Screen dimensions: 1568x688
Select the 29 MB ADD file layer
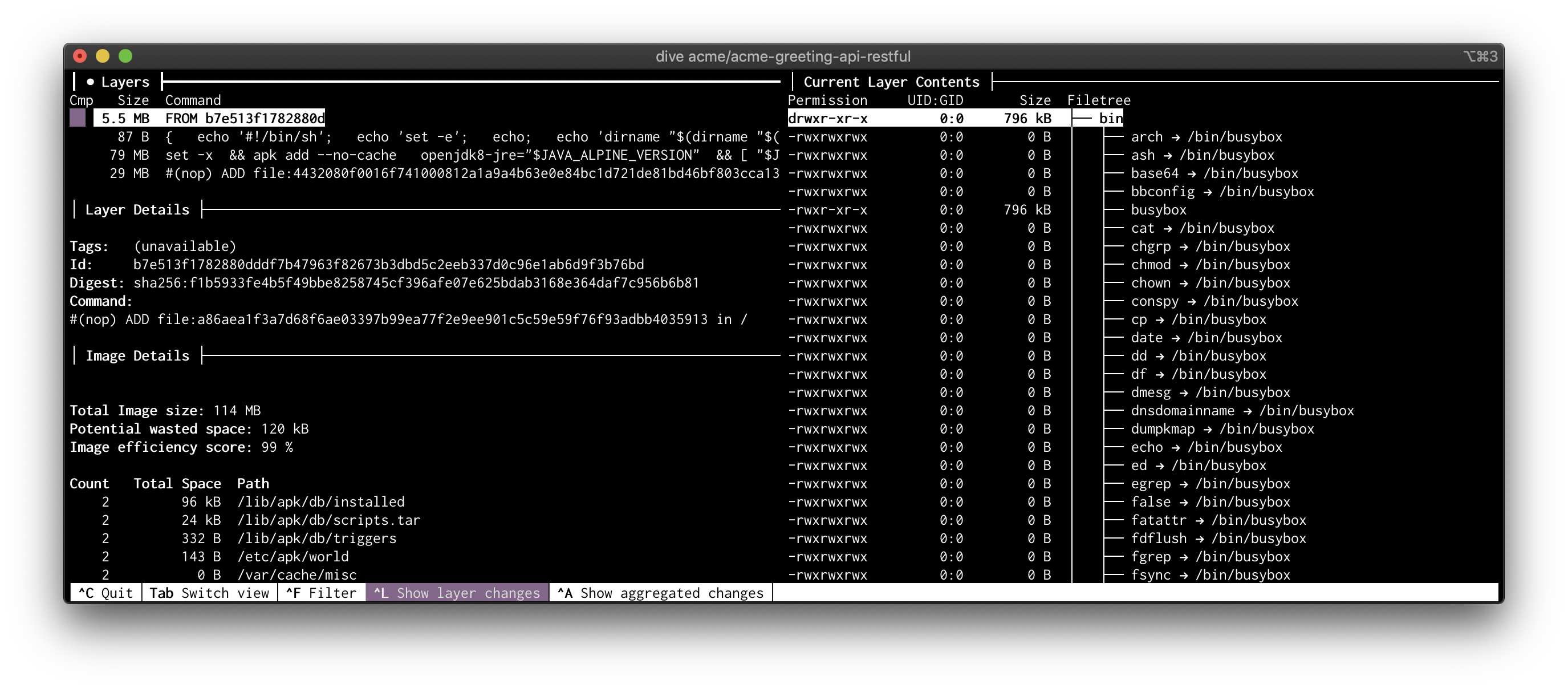[x=426, y=173]
